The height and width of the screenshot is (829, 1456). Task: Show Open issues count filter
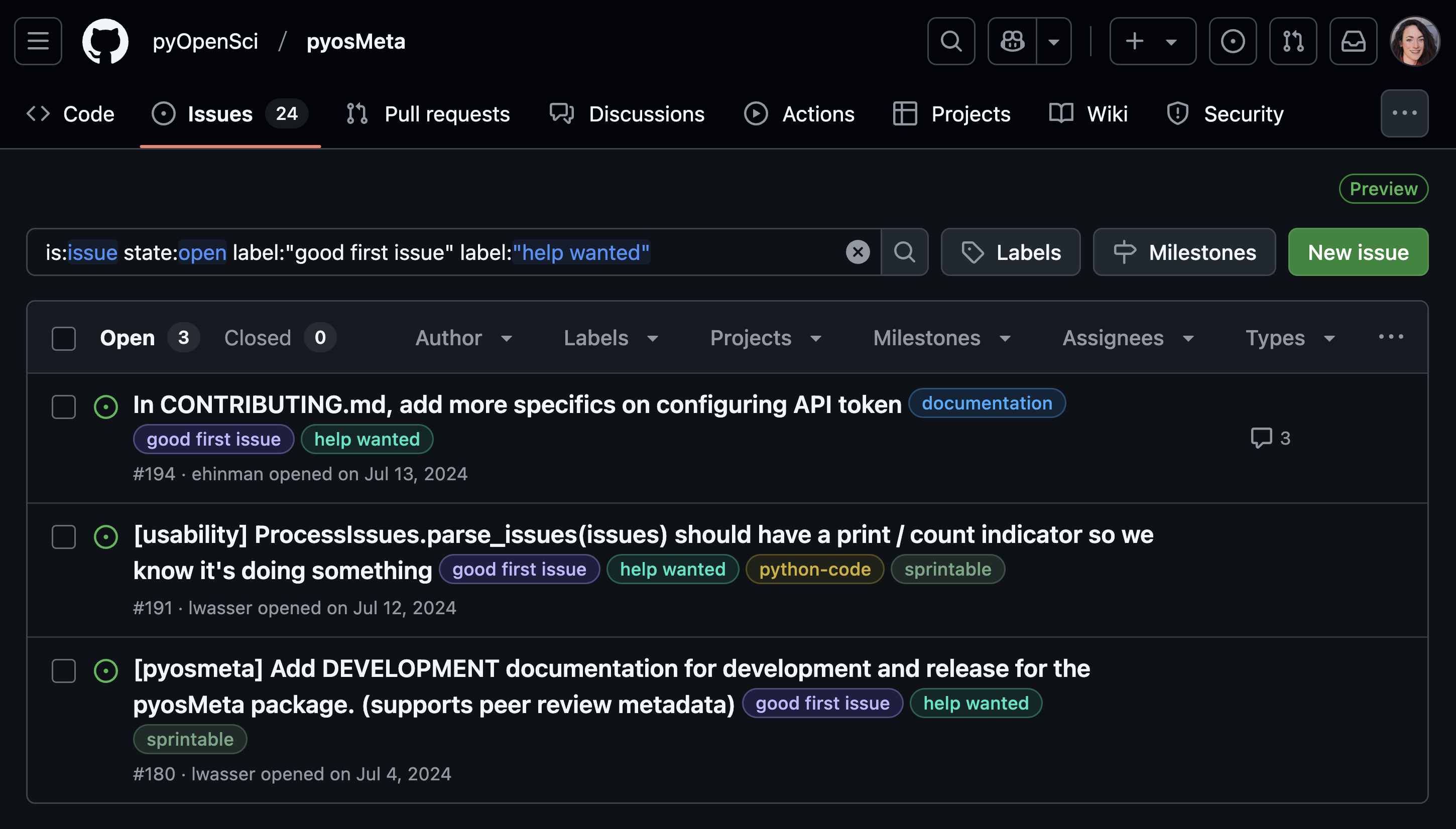(x=149, y=338)
